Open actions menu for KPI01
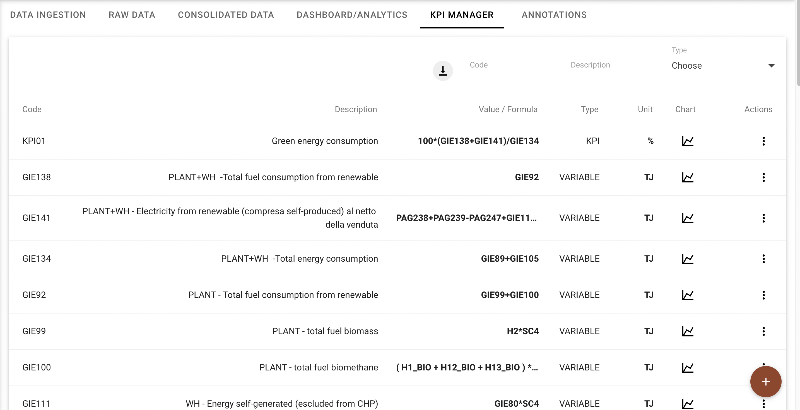This screenshot has width=800, height=410. [x=763, y=141]
